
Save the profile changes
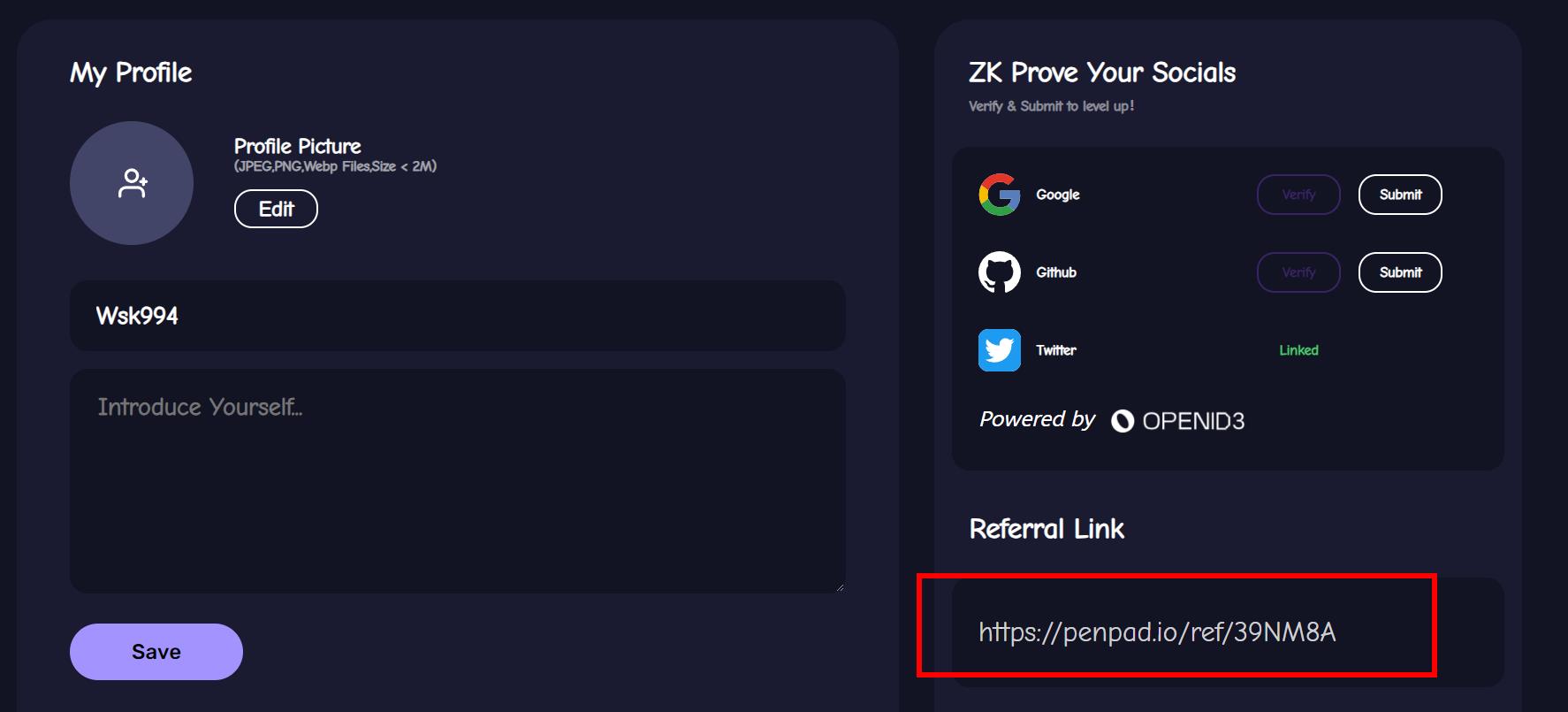(156, 652)
